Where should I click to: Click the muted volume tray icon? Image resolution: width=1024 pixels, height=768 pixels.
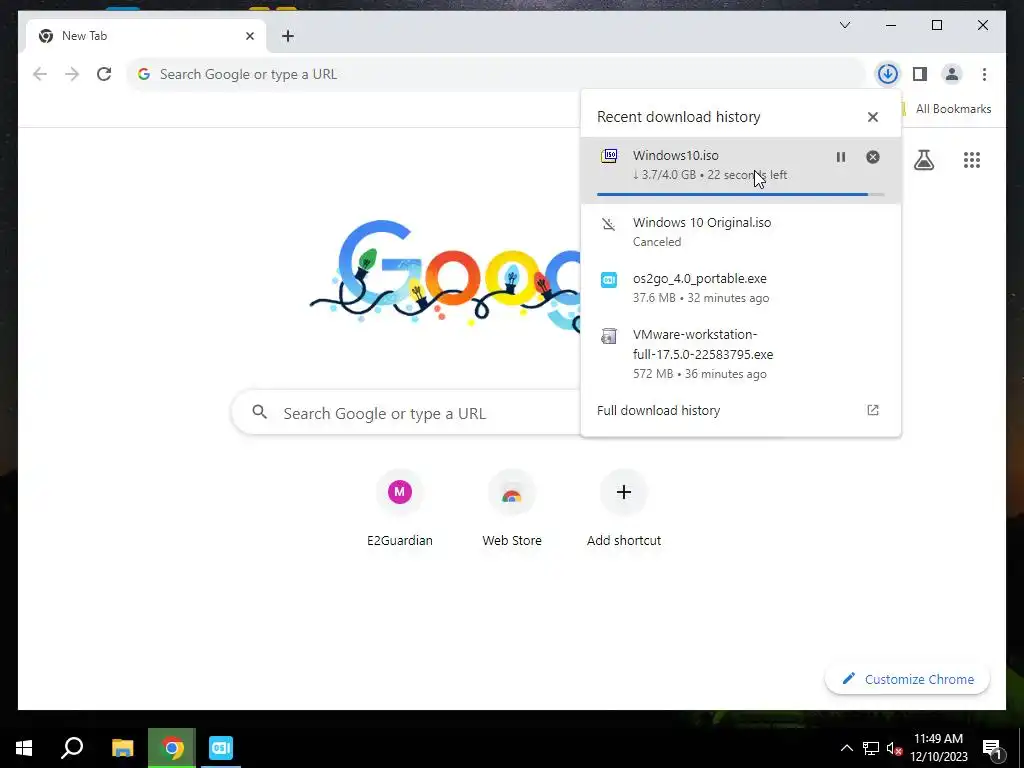click(894, 748)
